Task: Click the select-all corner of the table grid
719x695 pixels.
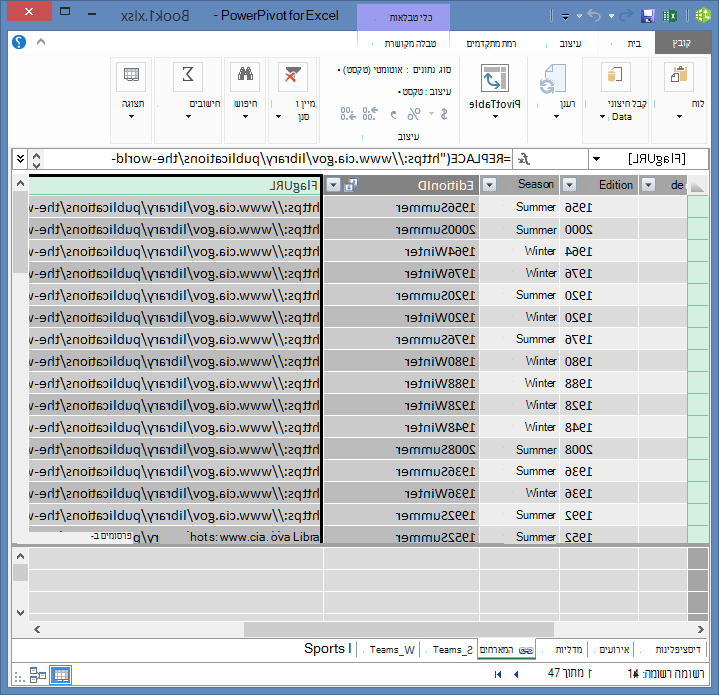Action: (697, 185)
